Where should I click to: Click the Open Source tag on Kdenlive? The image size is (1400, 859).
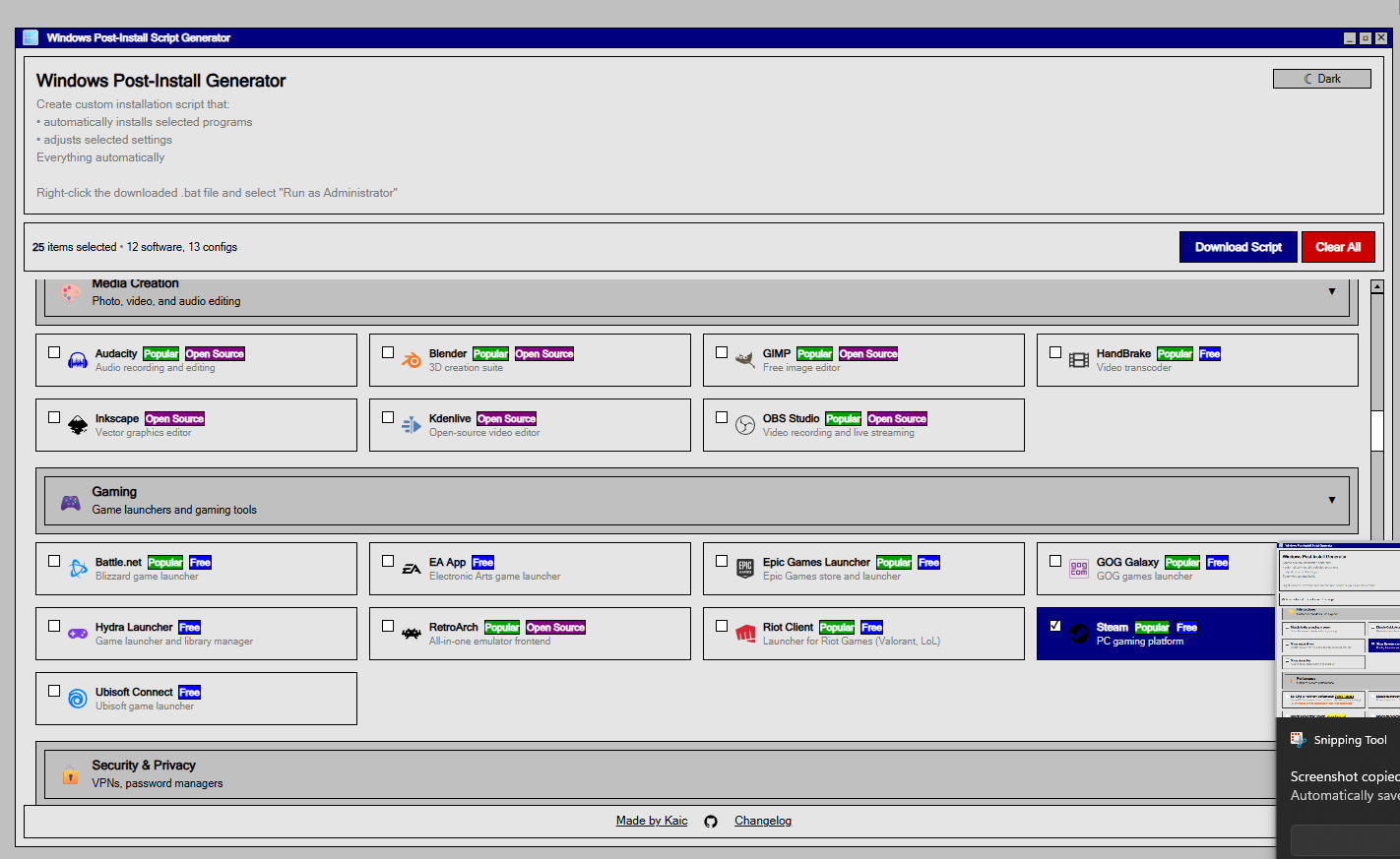[507, 419]
